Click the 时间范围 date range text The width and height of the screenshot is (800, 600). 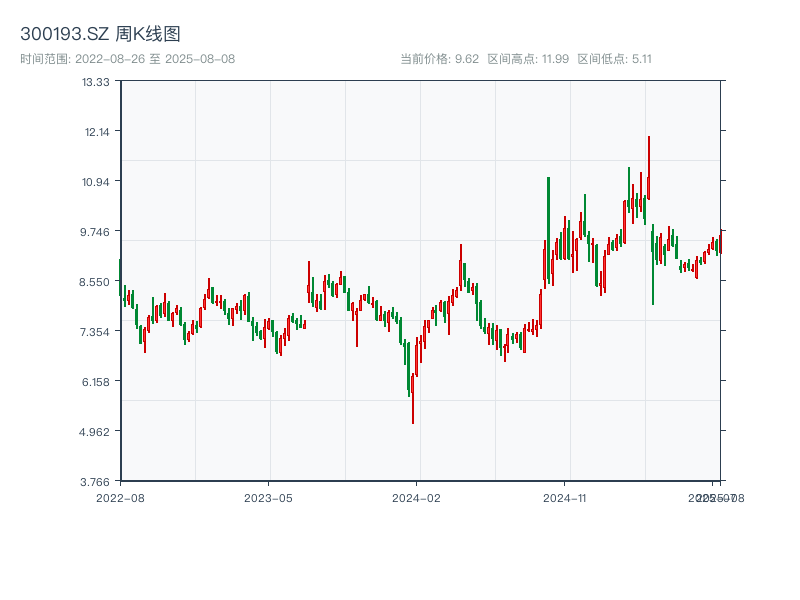point(127,59)
